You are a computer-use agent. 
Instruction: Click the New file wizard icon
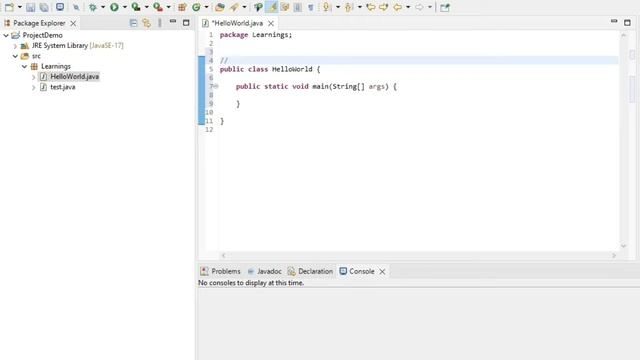9,7
